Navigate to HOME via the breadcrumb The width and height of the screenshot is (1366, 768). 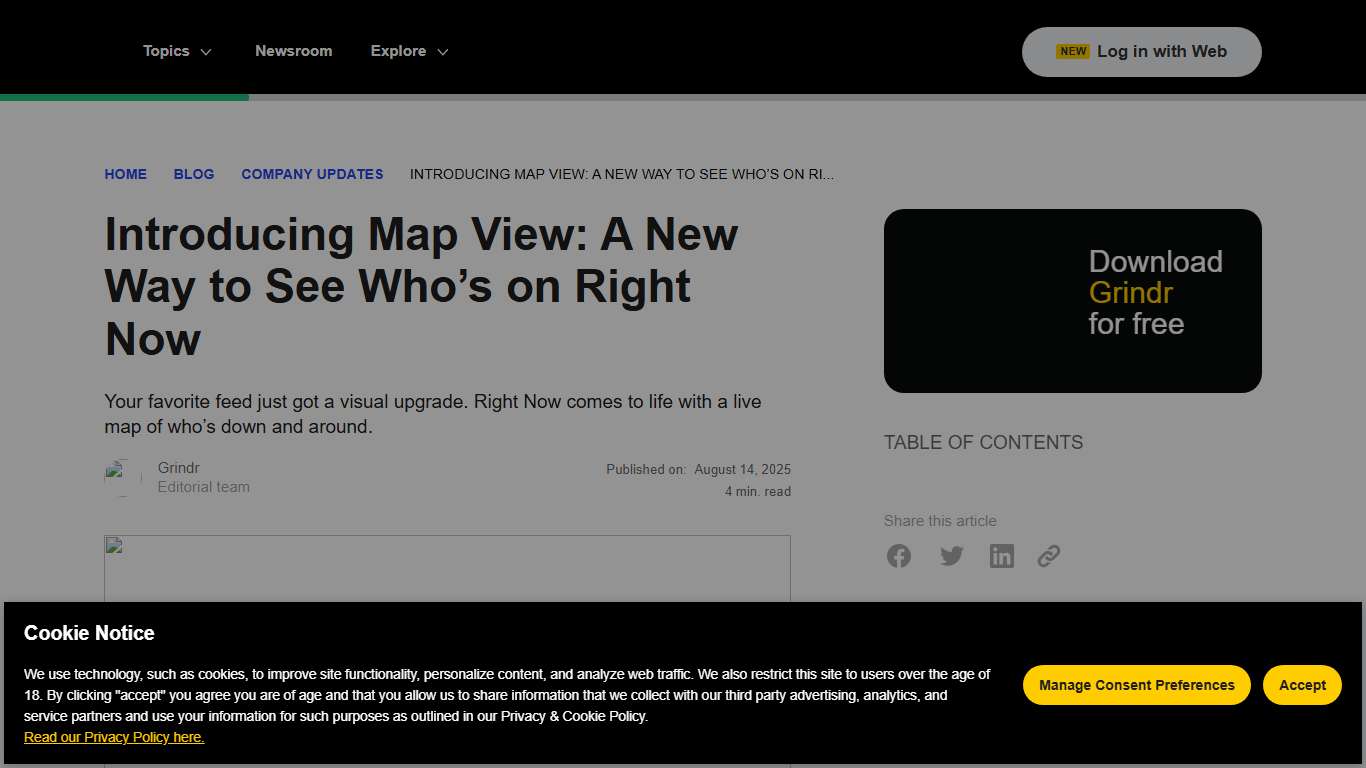point(125,174)
